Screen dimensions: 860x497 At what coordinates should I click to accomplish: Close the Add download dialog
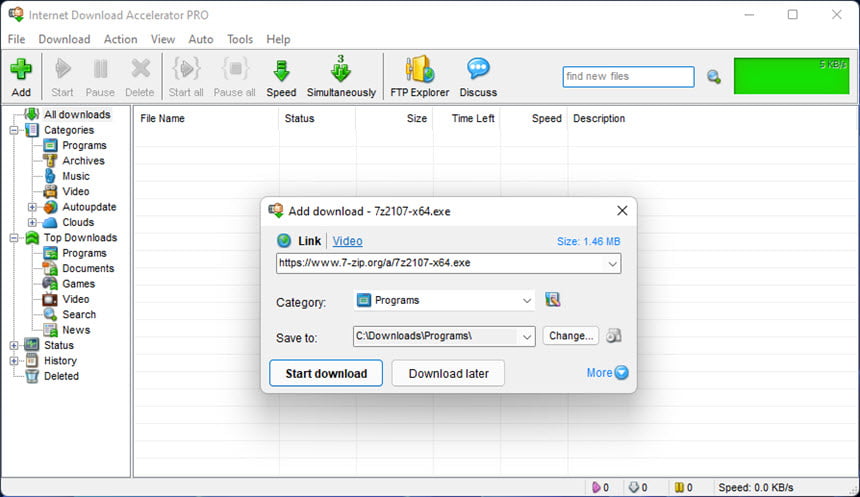click(x=622, y=211)
